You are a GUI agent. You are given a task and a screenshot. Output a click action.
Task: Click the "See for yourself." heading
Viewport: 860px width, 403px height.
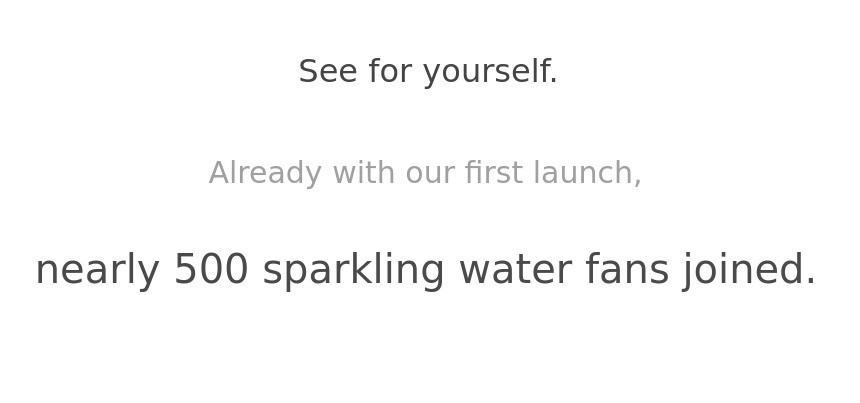coord(428,72)
